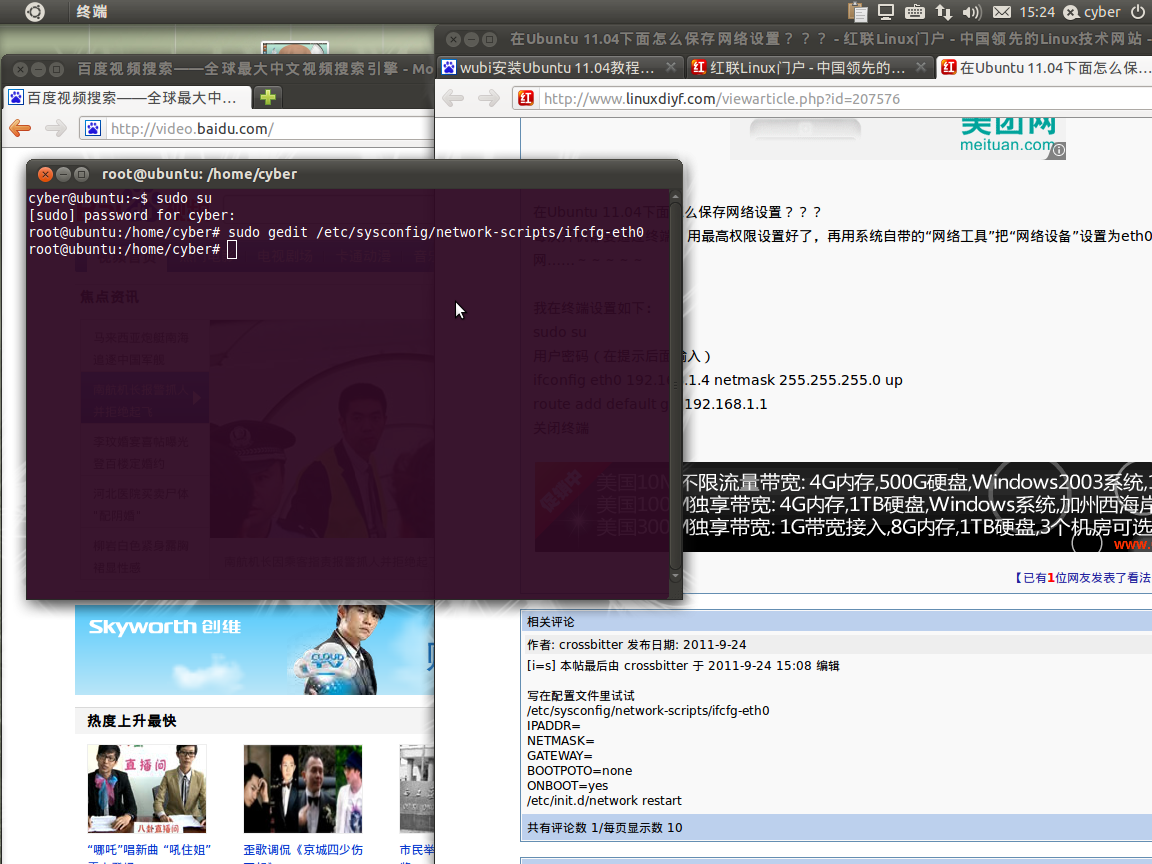The height and width of the screenshot is (864, 1152).
Task: Open the Skyworth 创维 banner ad
Action: pos(254,649)
